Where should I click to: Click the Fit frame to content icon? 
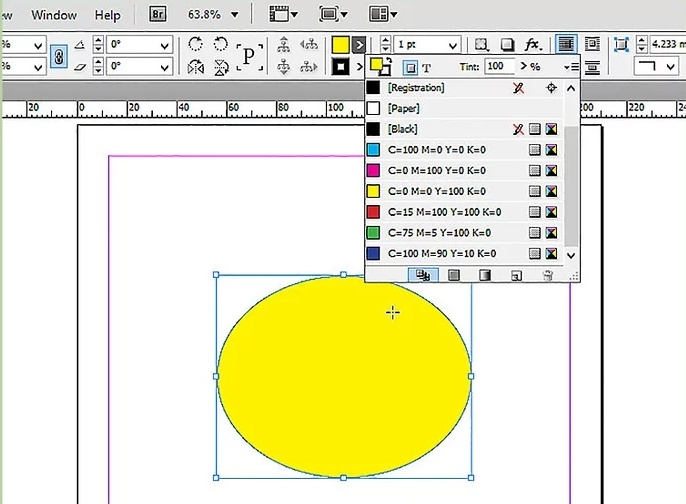point(621,44)
